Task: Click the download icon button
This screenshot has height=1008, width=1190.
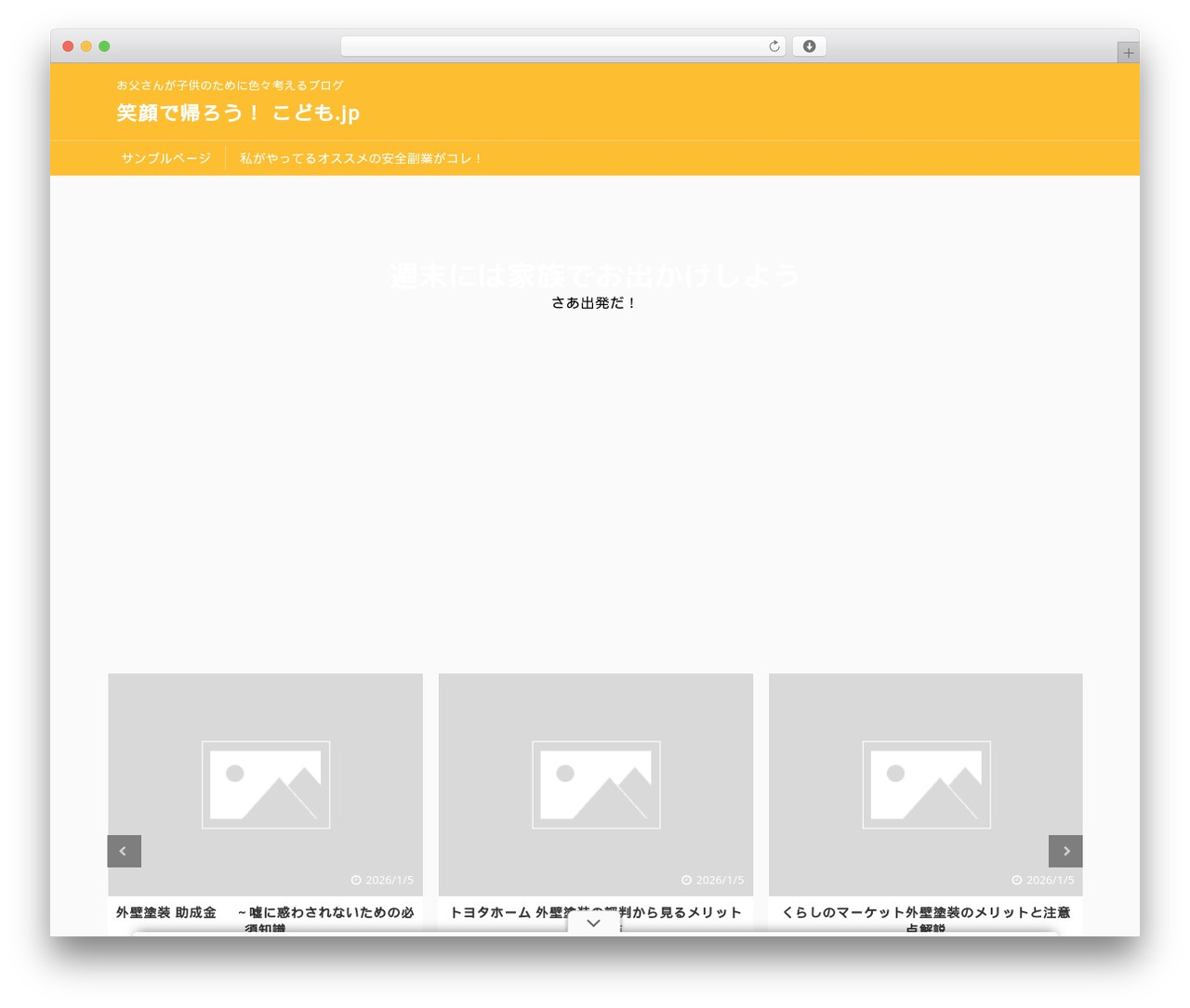Action: (809, 46)
